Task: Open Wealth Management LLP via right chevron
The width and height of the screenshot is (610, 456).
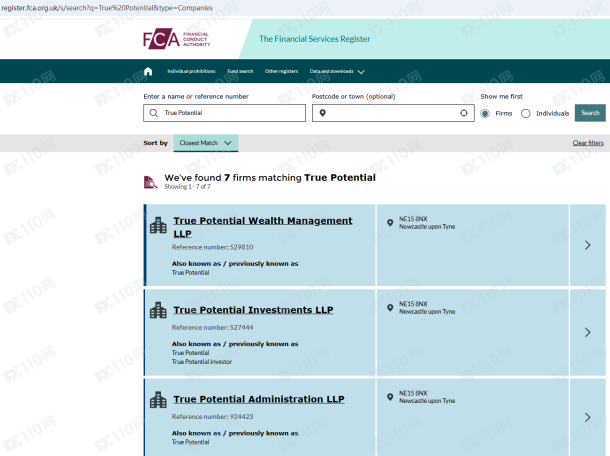Action: pyautogui.click(x=587, y=245)
